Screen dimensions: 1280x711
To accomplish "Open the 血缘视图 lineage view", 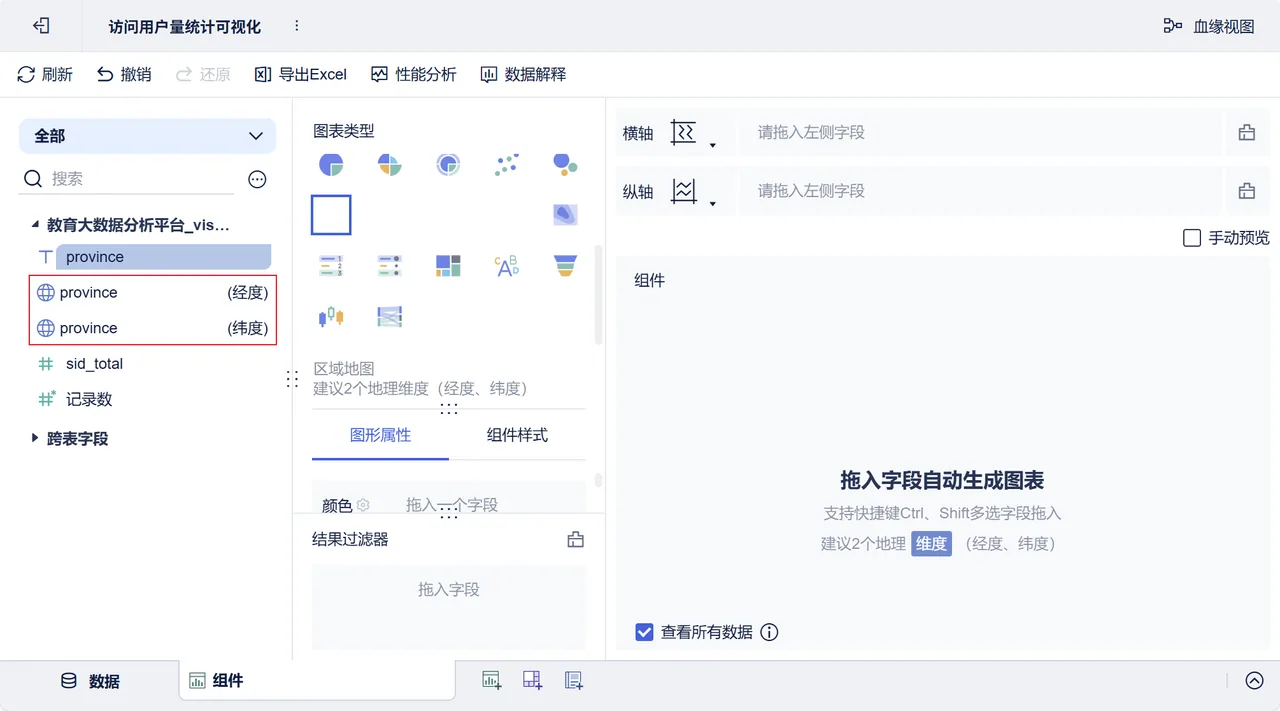I will [x=1209, y=26].
